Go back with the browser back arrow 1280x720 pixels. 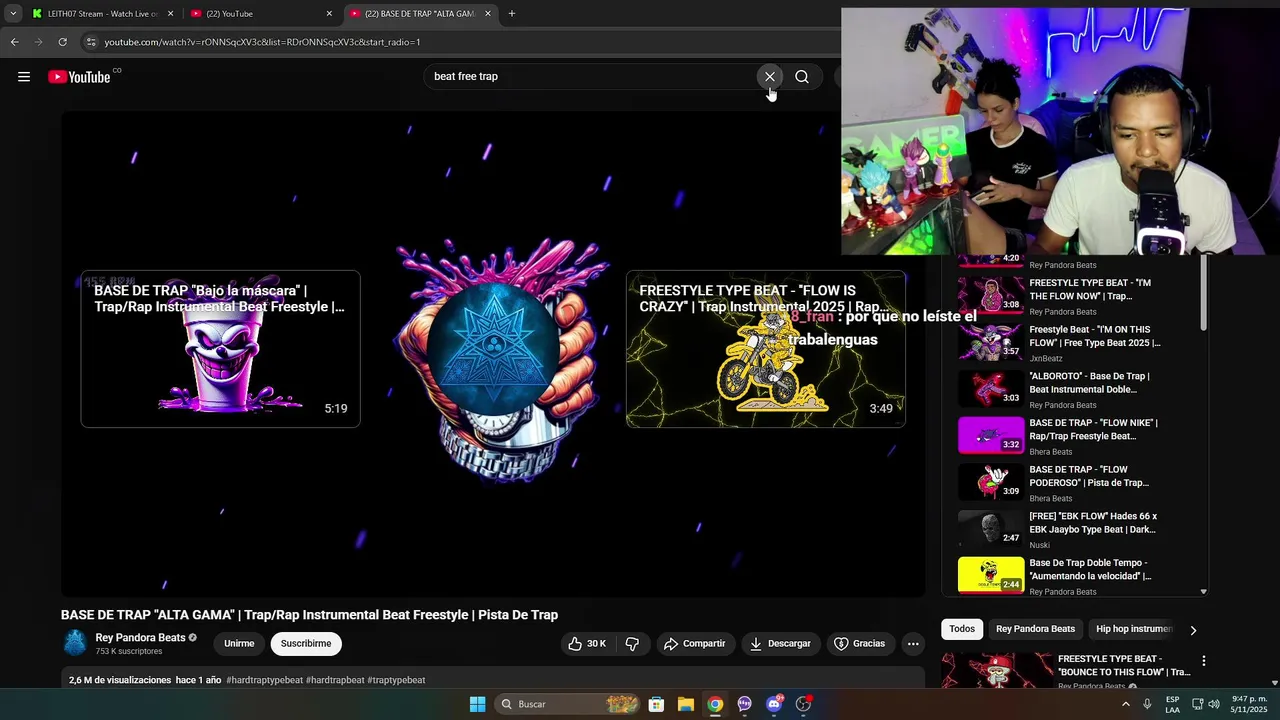pyautogui.click(x=14, y=42)
